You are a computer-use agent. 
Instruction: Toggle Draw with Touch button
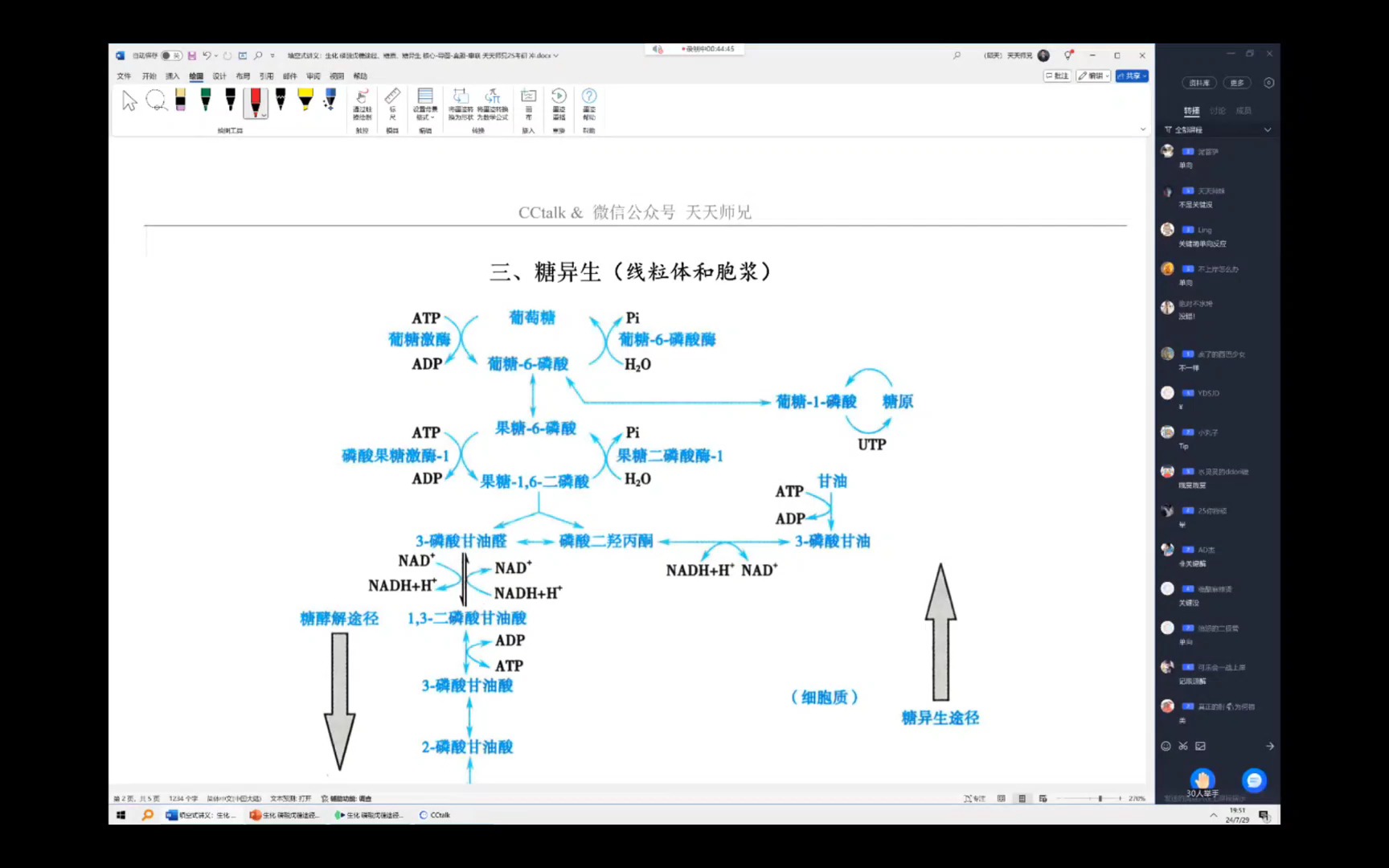click(362, 104)
